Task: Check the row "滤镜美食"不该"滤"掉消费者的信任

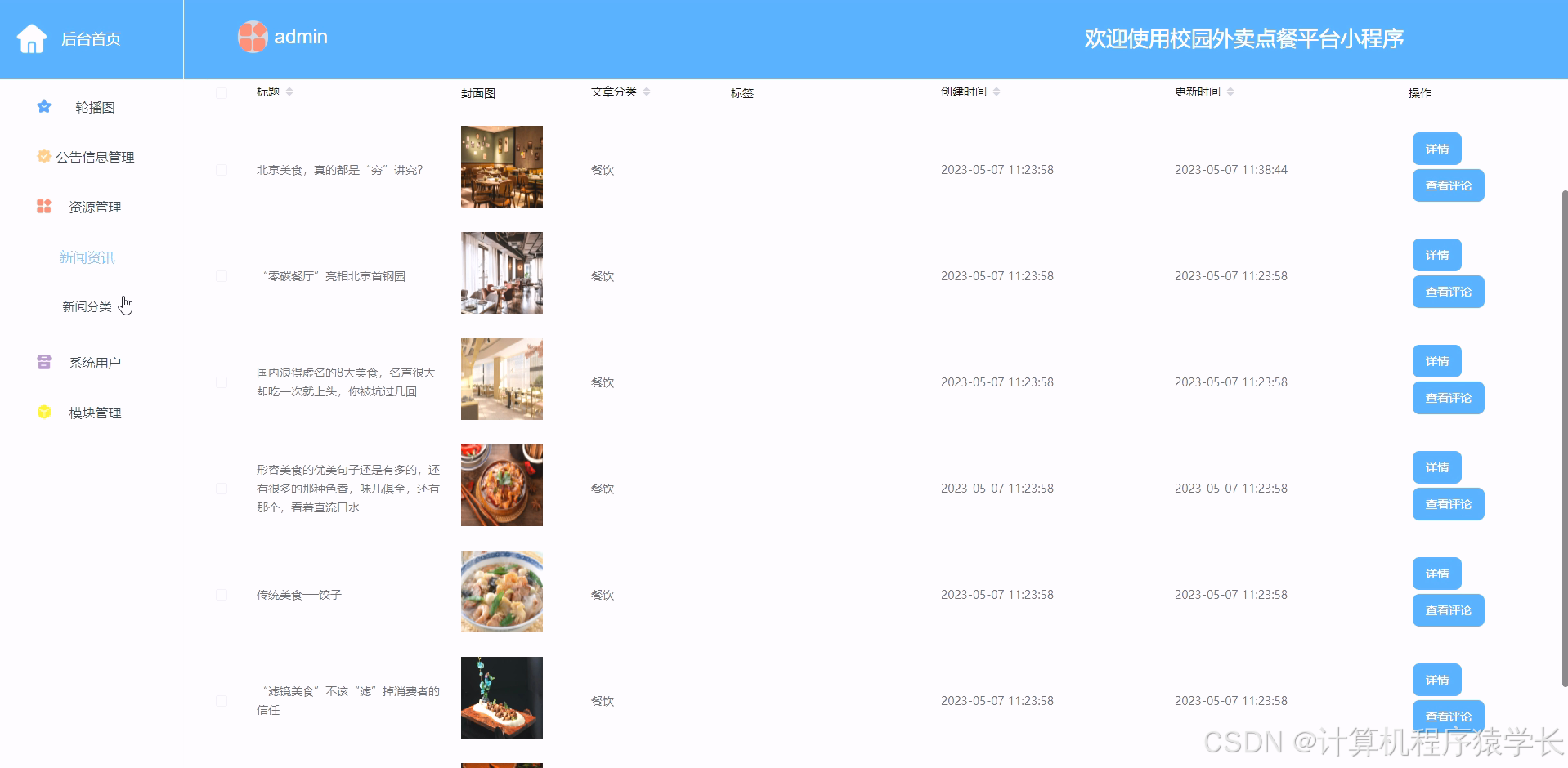Action: coord(222,701)
